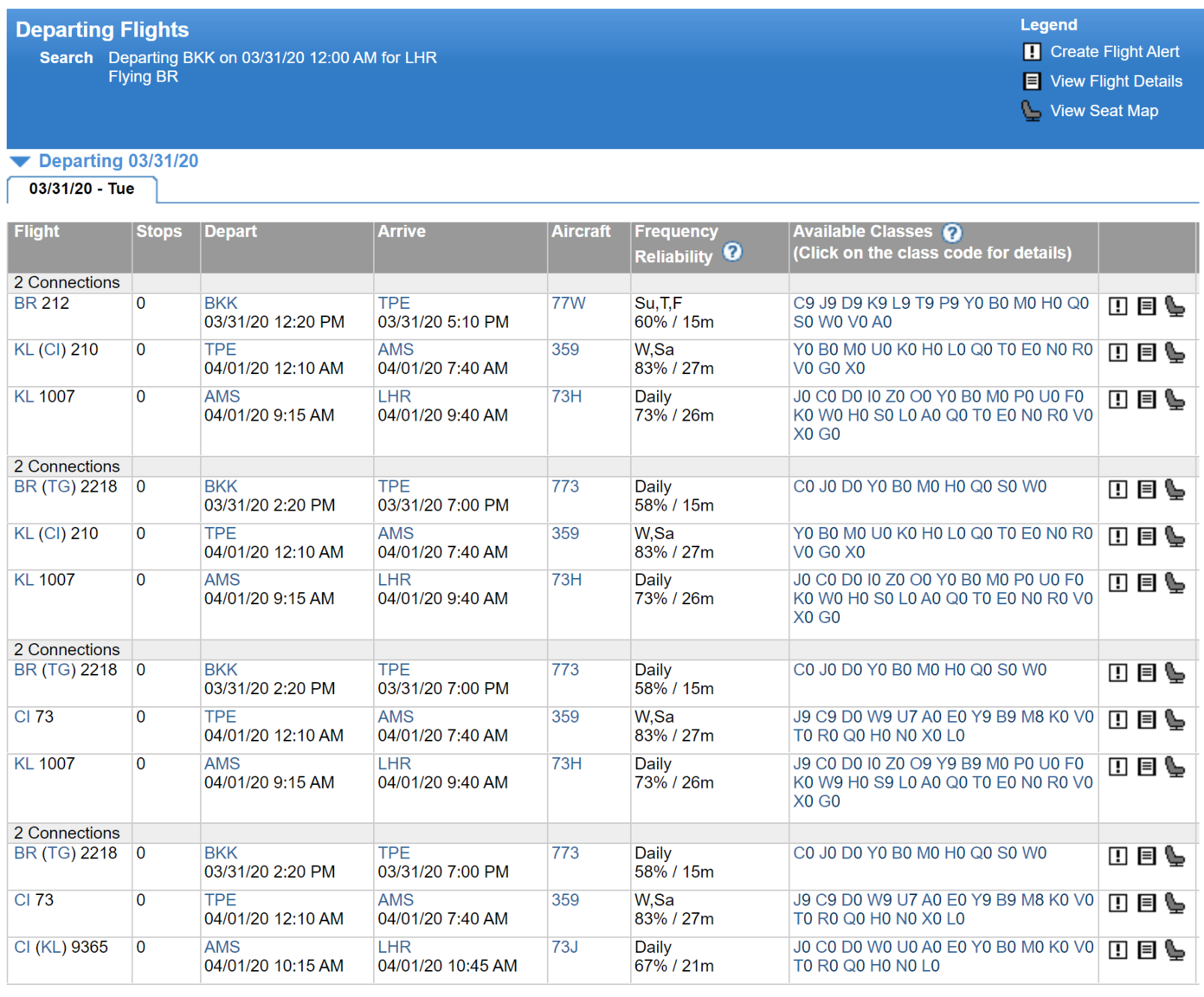Open seat map for BR (TG) 2218 in third connection group
The width and height of the screenshot is (1204, 997).
click(1175, 673)
